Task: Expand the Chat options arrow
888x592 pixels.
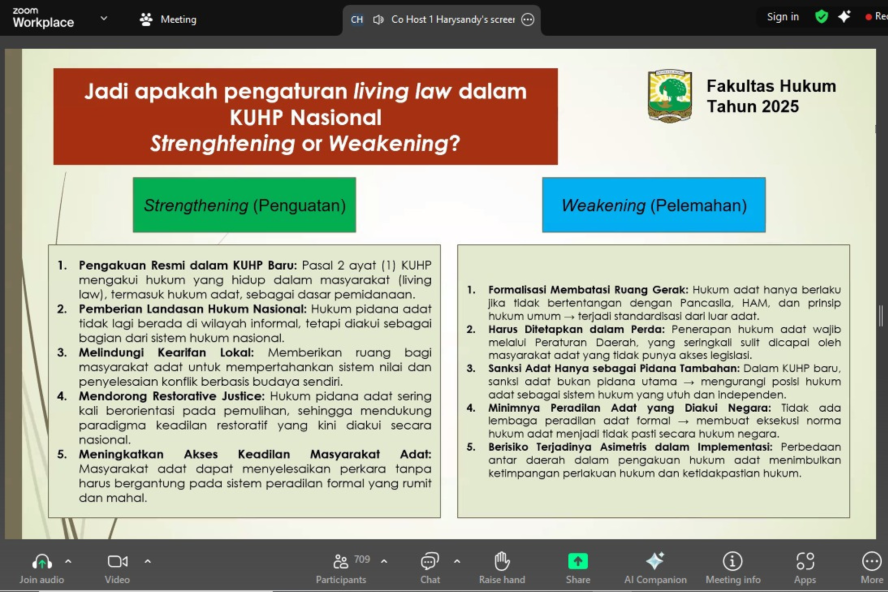Action: [457, 561]
